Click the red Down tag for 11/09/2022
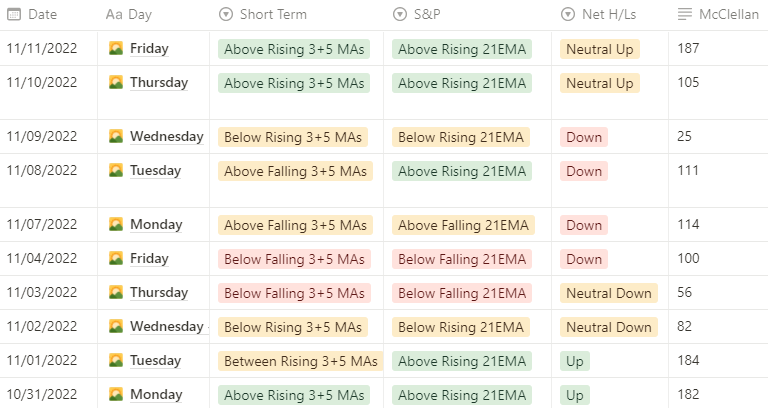The image size is (768, 408). pos(584,137)
